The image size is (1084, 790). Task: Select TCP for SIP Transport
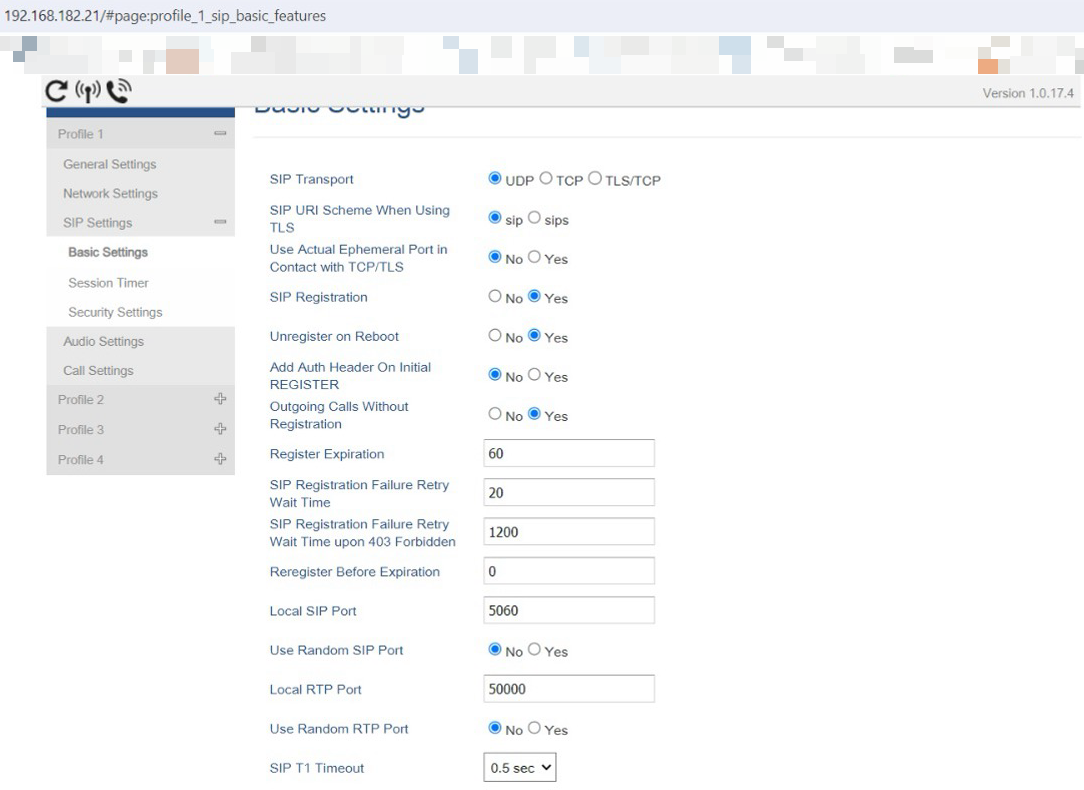click(x=546, y=179)
